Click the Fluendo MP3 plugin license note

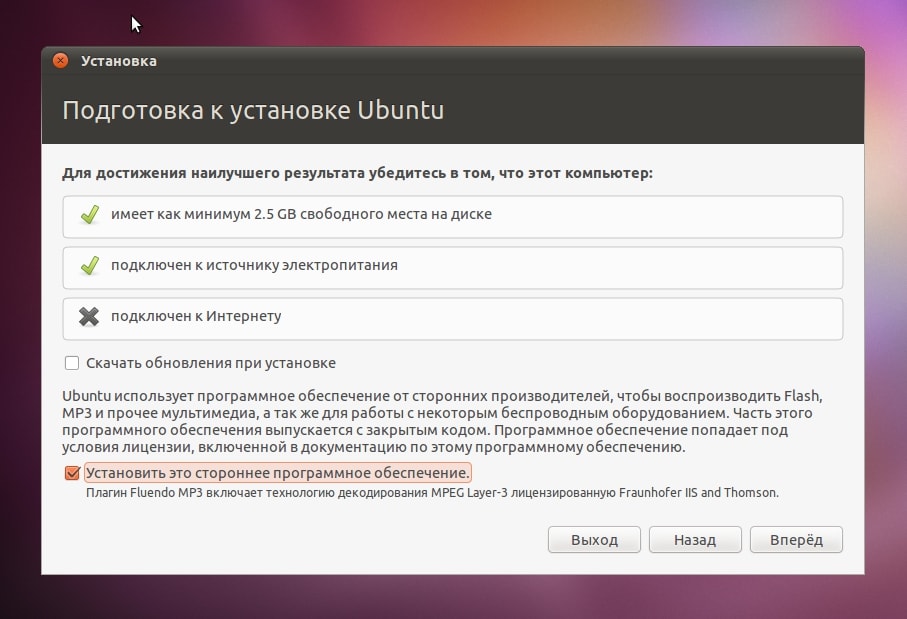tap(432, 493)
